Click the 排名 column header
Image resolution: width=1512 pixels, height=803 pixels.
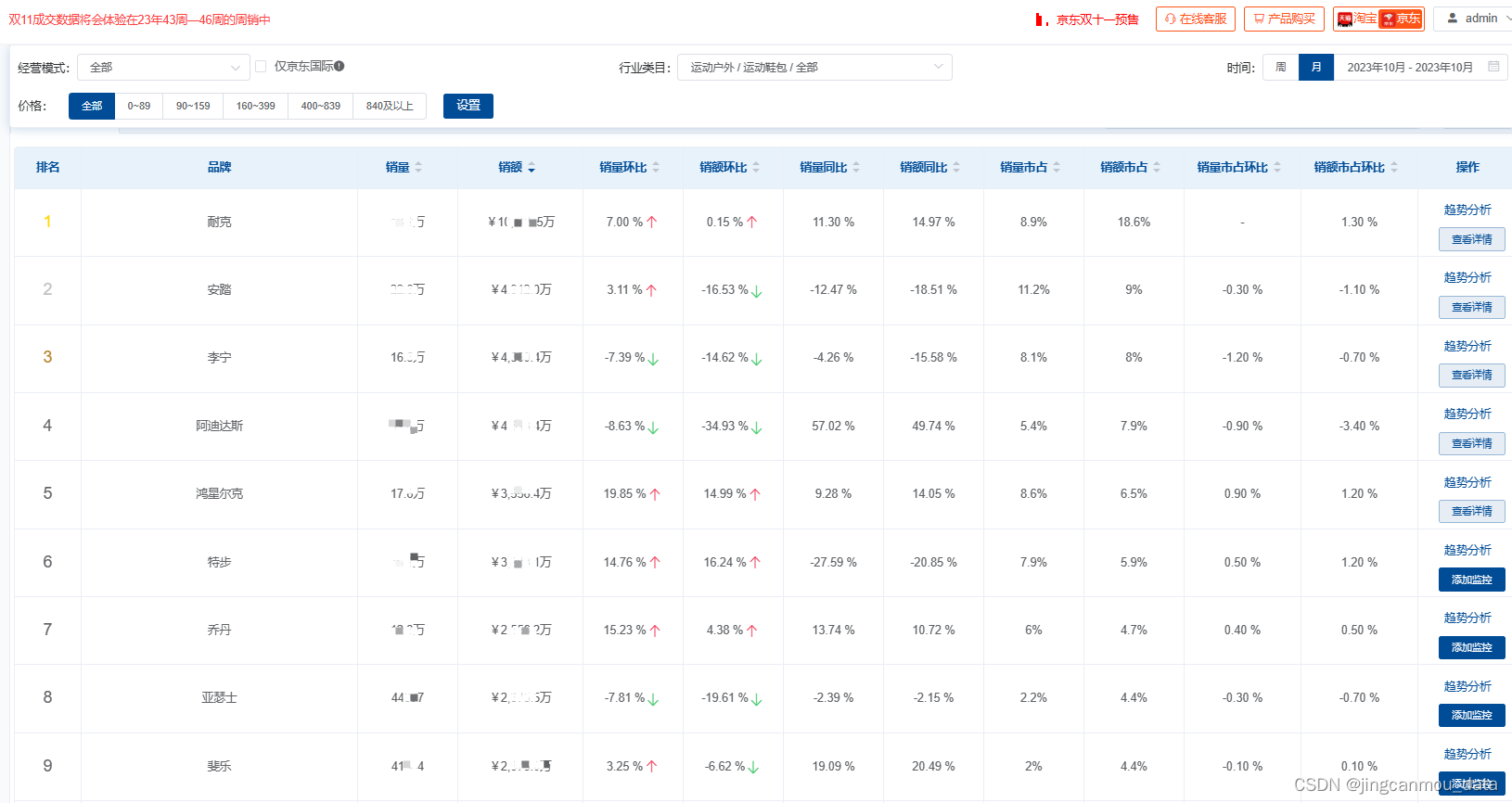(x=47, y=167)
